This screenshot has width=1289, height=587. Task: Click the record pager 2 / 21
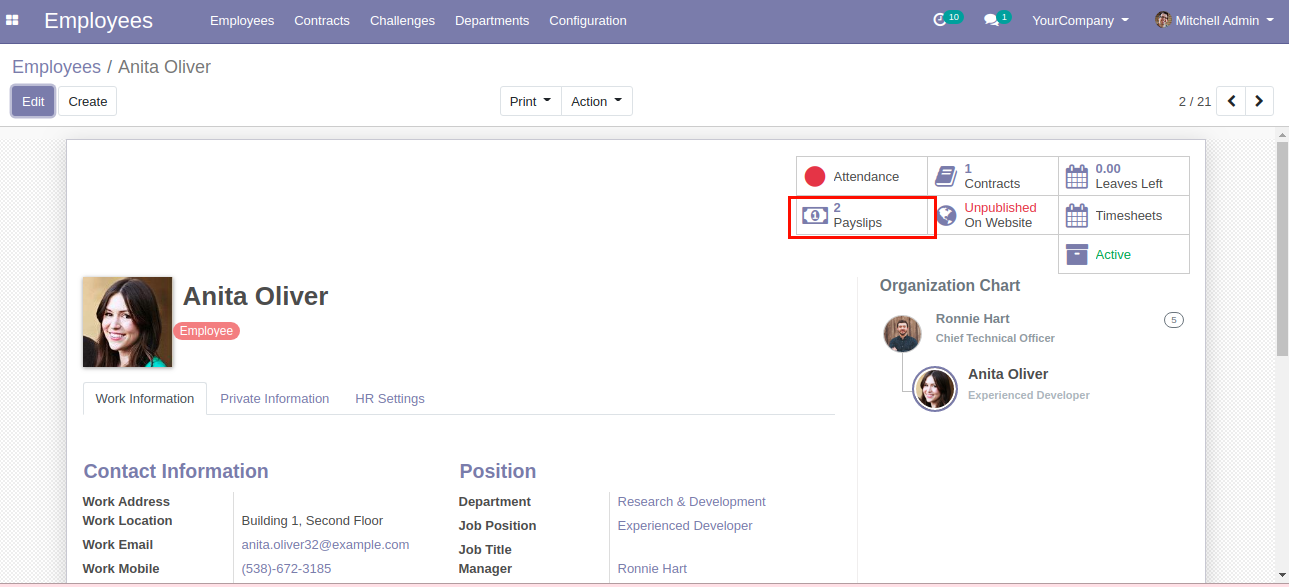point(1195,101)
